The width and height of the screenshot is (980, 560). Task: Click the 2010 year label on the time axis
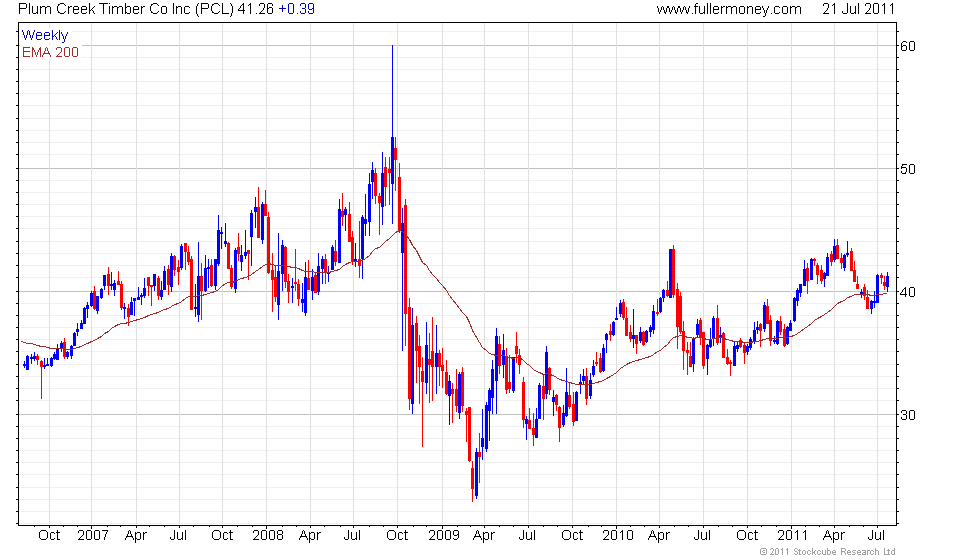(618, 536)
